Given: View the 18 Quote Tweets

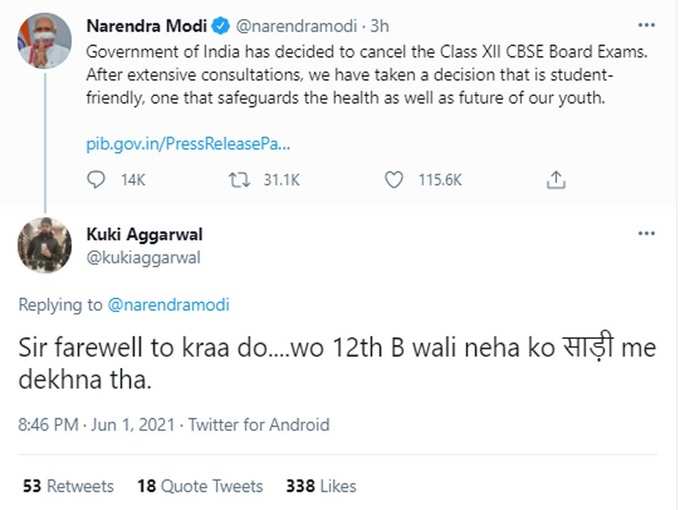Looking at the screenshot, I should pyautogui.click(x=199, y=486).
